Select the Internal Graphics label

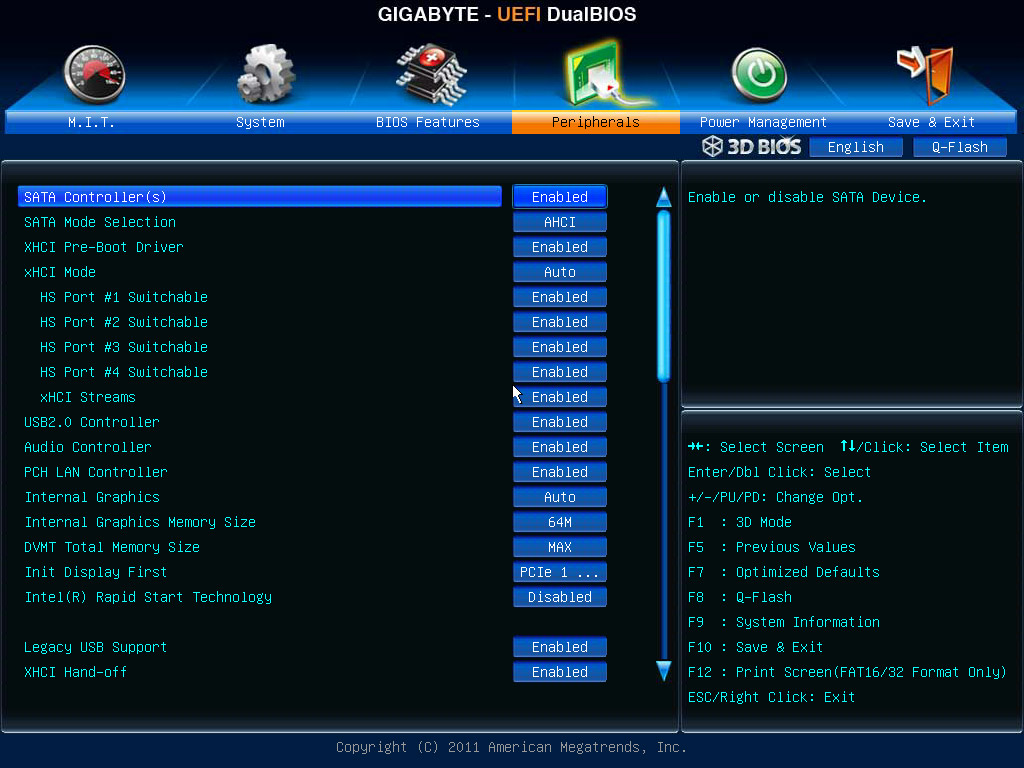click(x=92, y=497)
